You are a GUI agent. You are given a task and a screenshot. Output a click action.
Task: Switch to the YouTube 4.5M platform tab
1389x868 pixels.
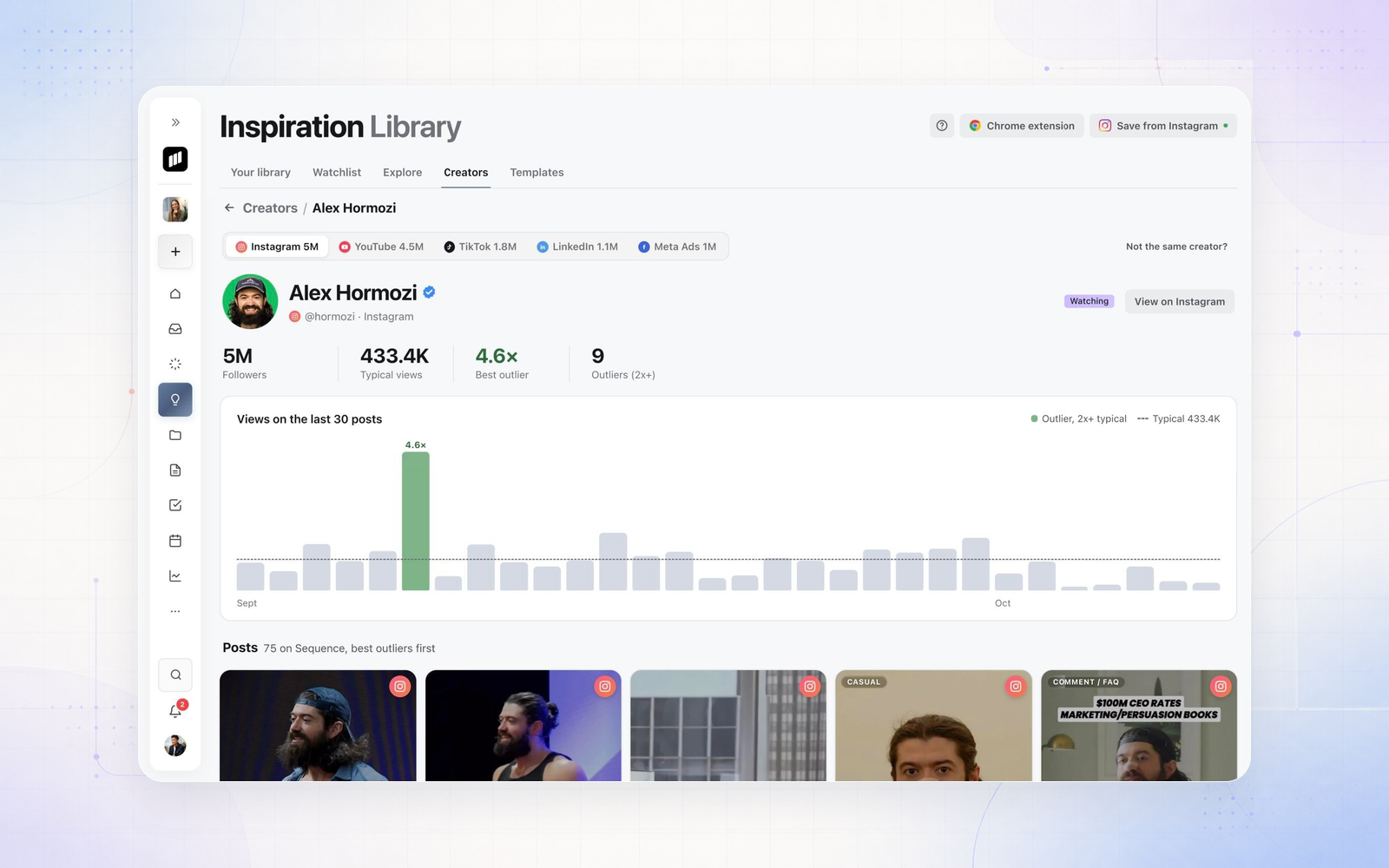coord(381,247)
